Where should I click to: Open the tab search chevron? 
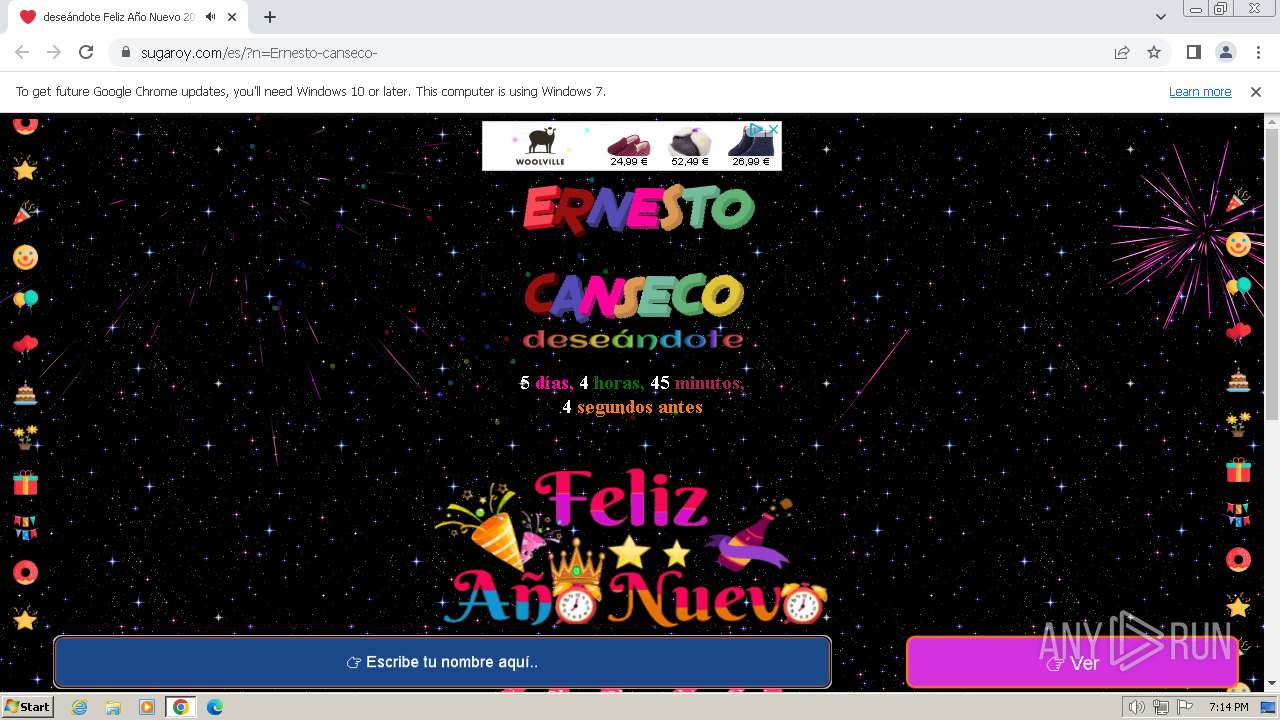coord(1161,17)
